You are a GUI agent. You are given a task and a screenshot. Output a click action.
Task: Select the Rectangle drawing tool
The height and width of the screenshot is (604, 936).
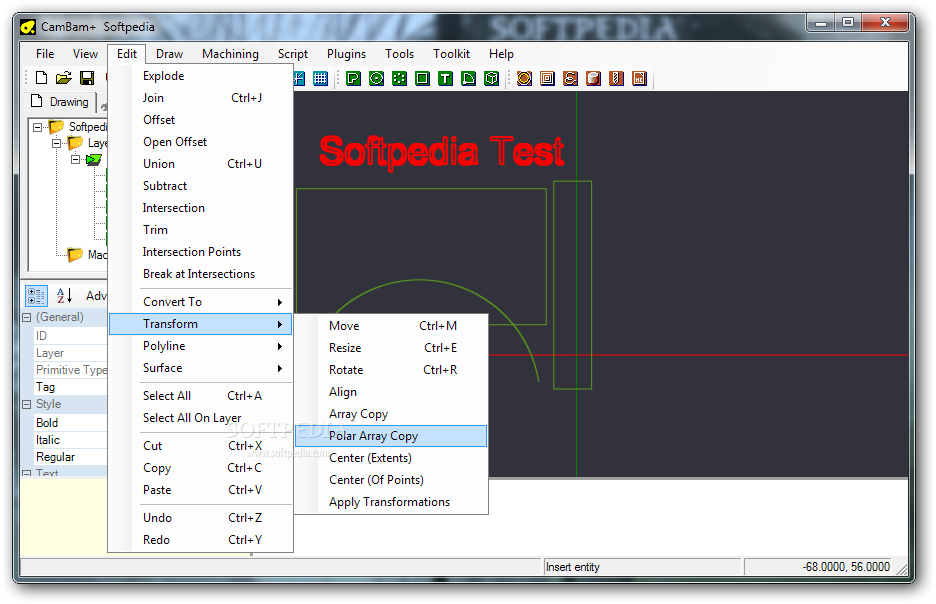pyautogui.click(x=422, y=78)
